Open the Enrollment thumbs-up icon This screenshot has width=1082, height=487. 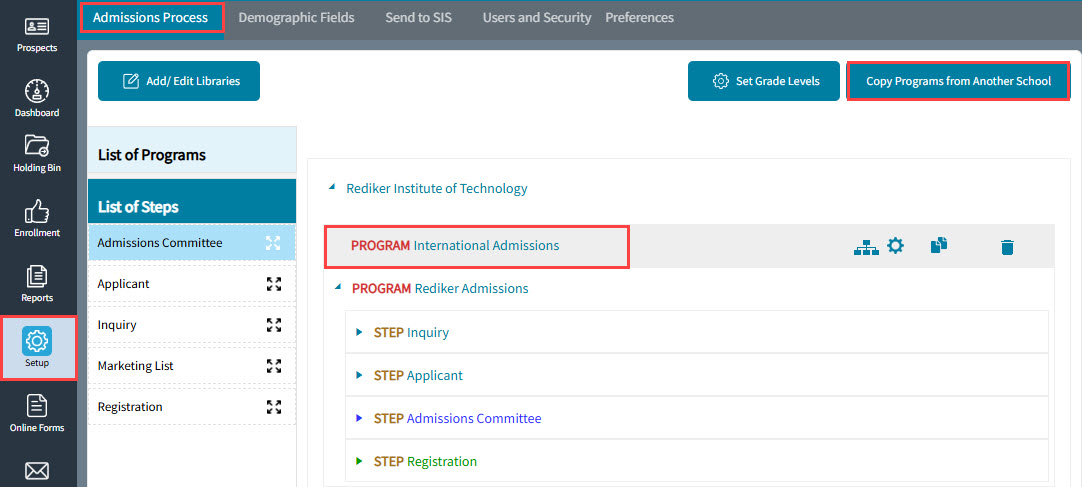37,210
